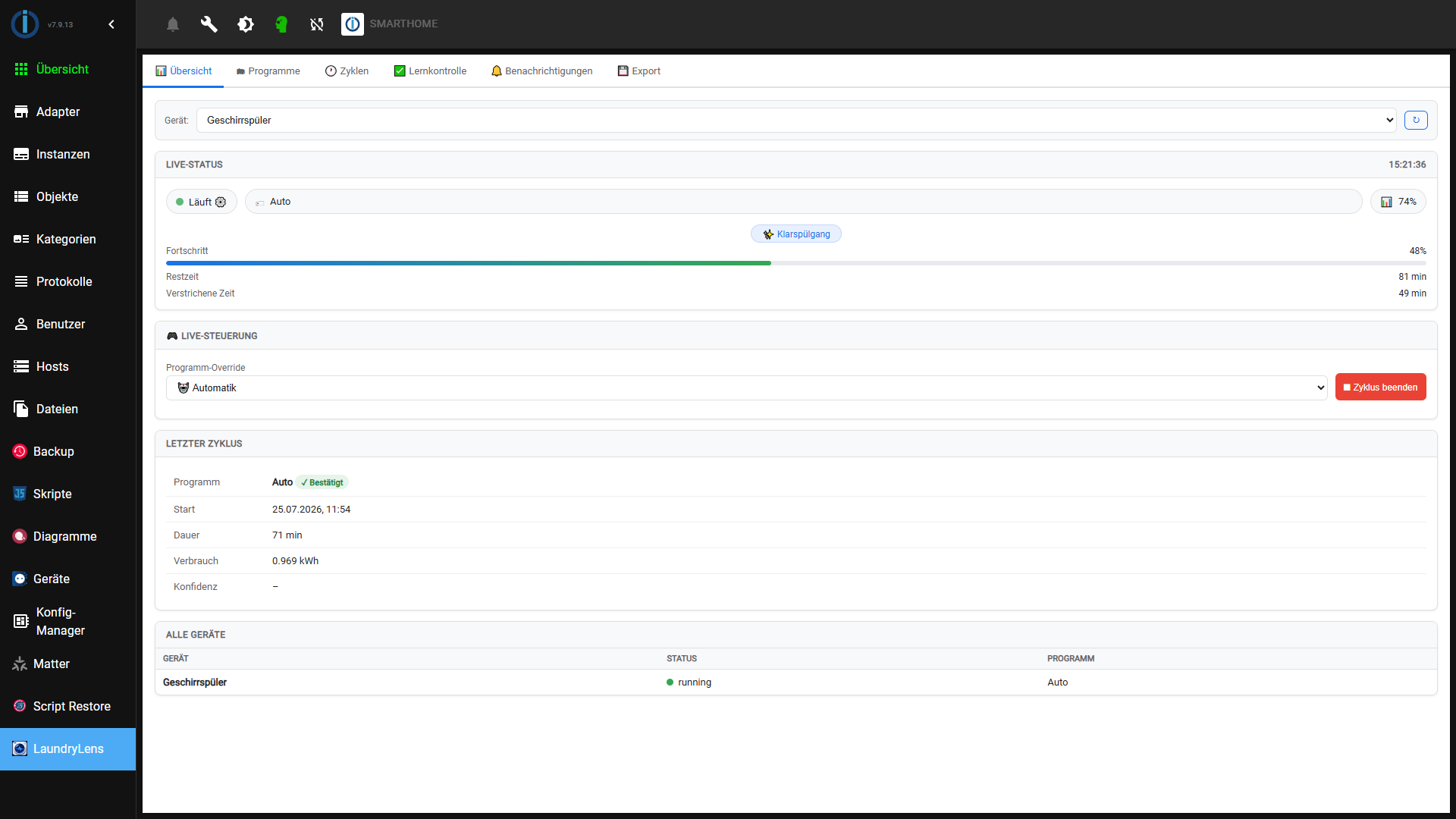Open the Programm-Override Automatik dropdown
1456x819 pixels.
coord(746,388)
